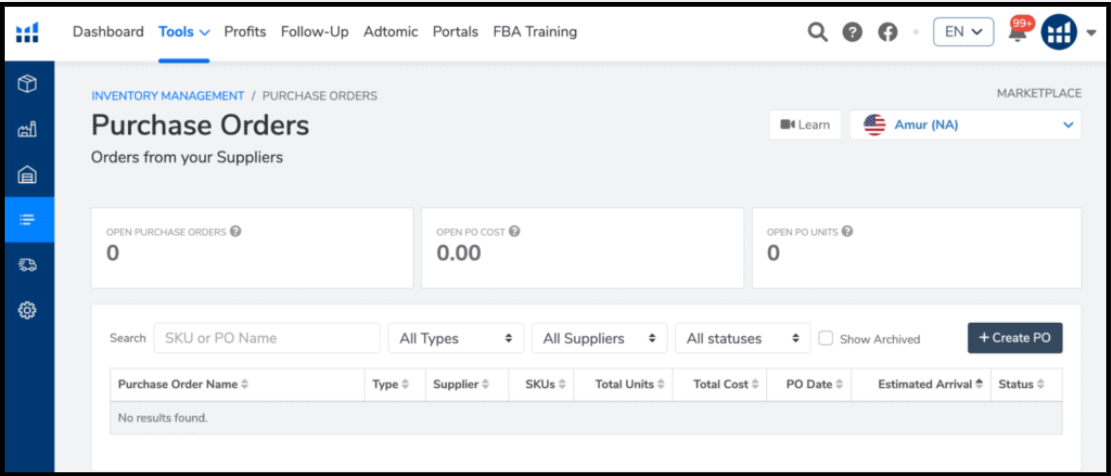
Task: Open notifications bell with 99+ badge
Action: 1018,32
